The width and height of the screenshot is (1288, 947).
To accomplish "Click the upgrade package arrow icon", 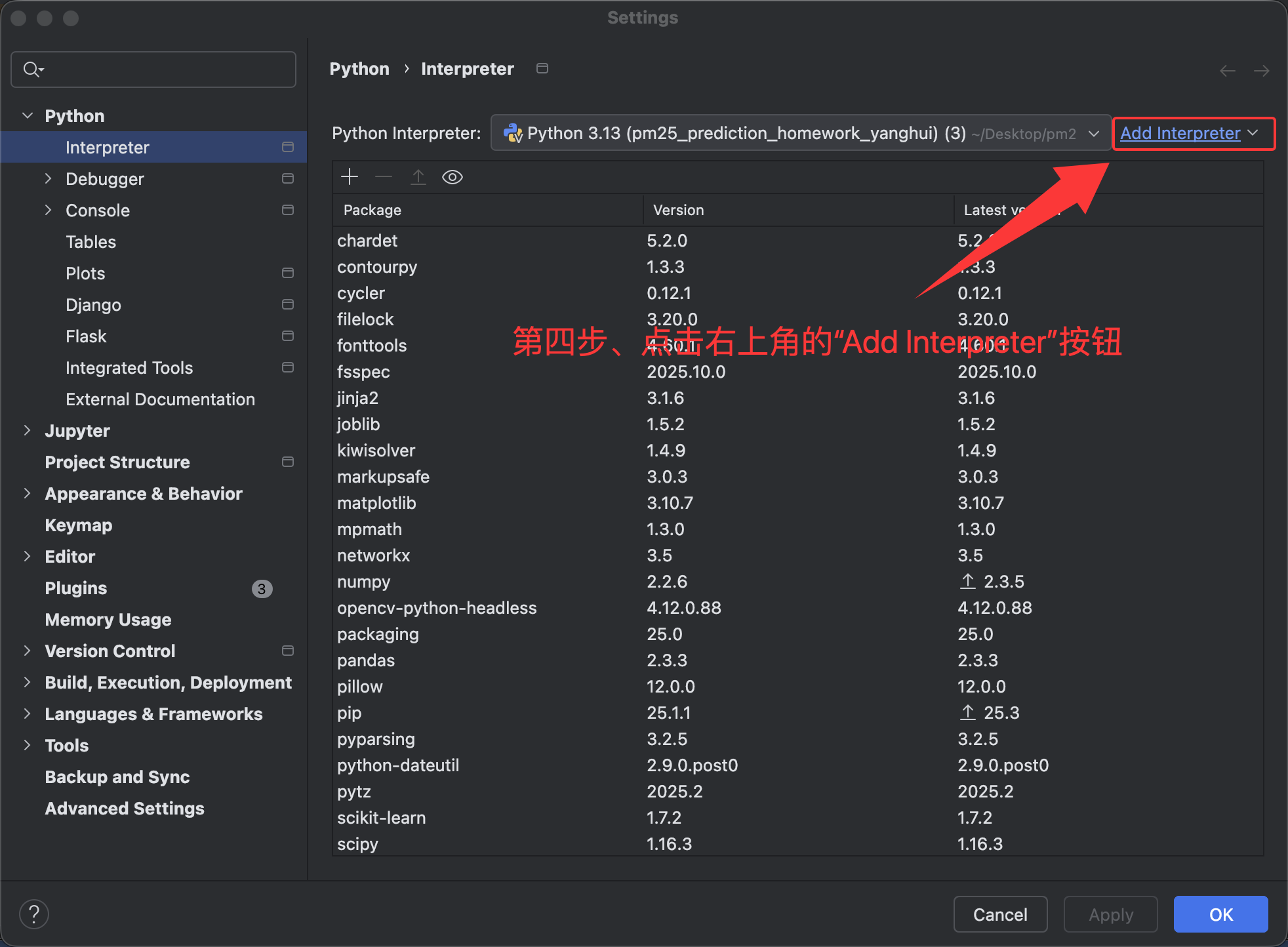I will 418,177.
